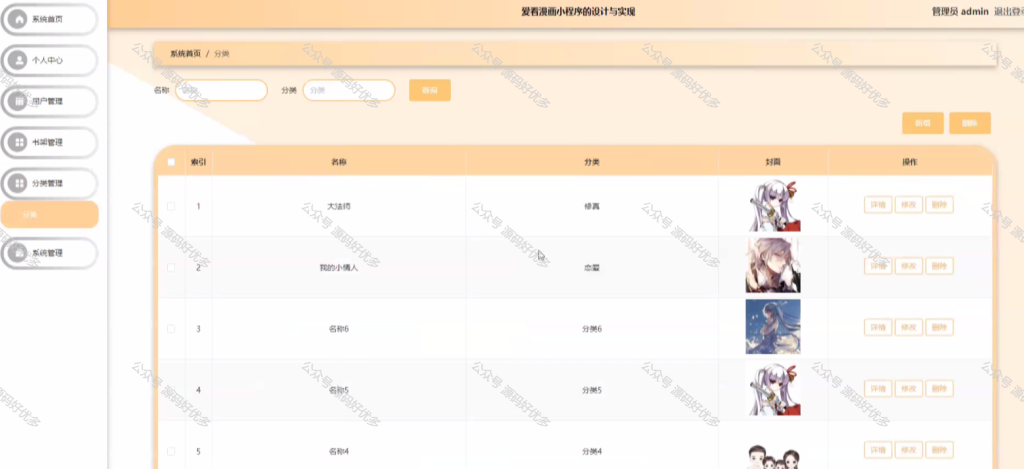Focus the 分类 search input field

349,90
